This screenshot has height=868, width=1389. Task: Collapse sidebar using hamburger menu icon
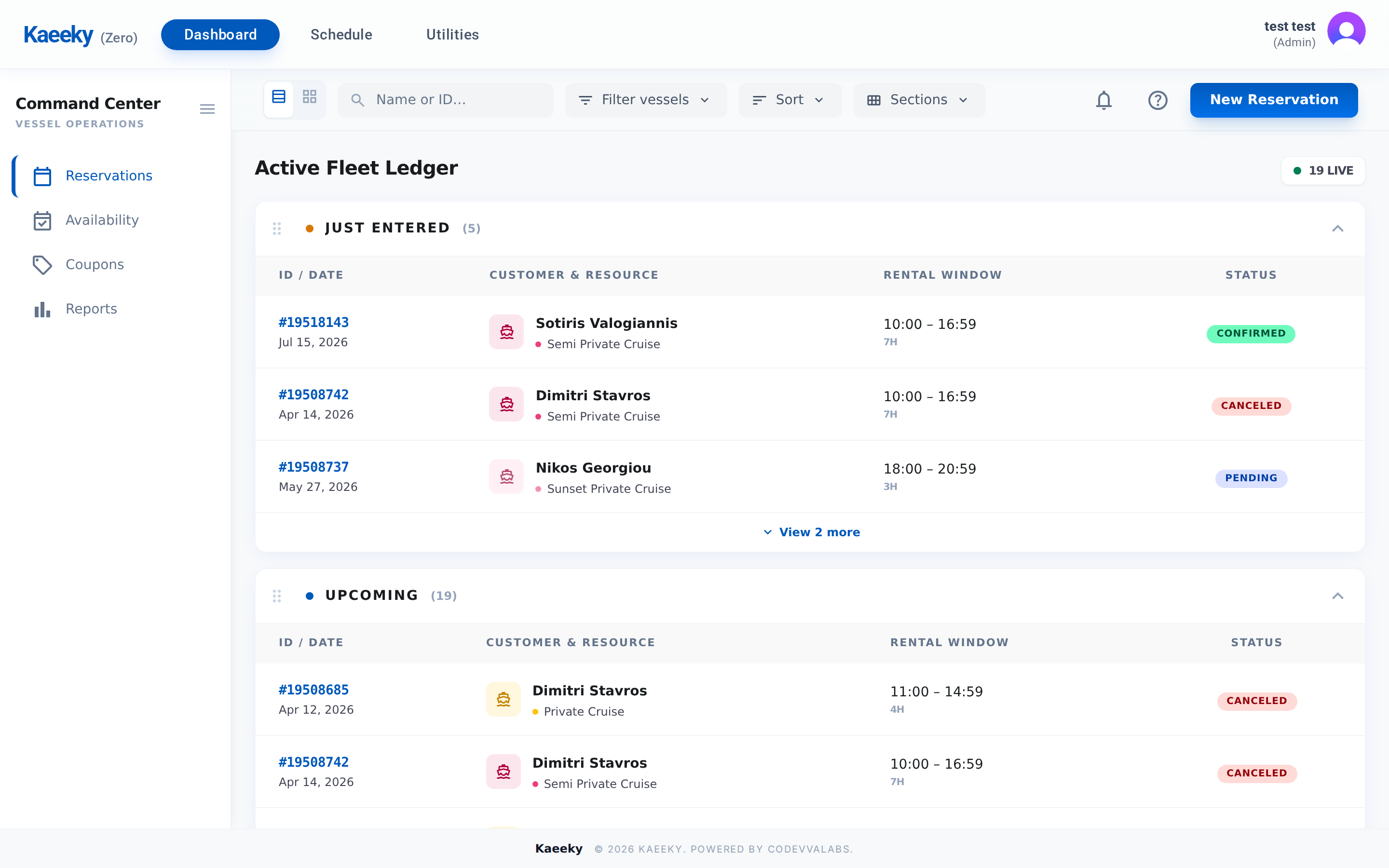coord(207,109)
